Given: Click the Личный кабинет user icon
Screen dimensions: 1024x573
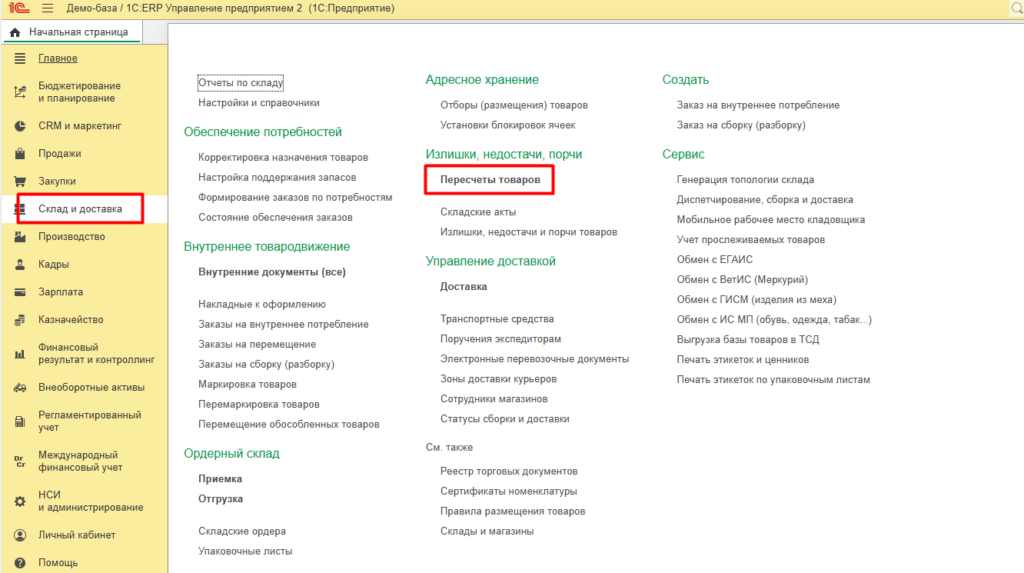Looking at the screenshot, I should (x=20, y=535).
